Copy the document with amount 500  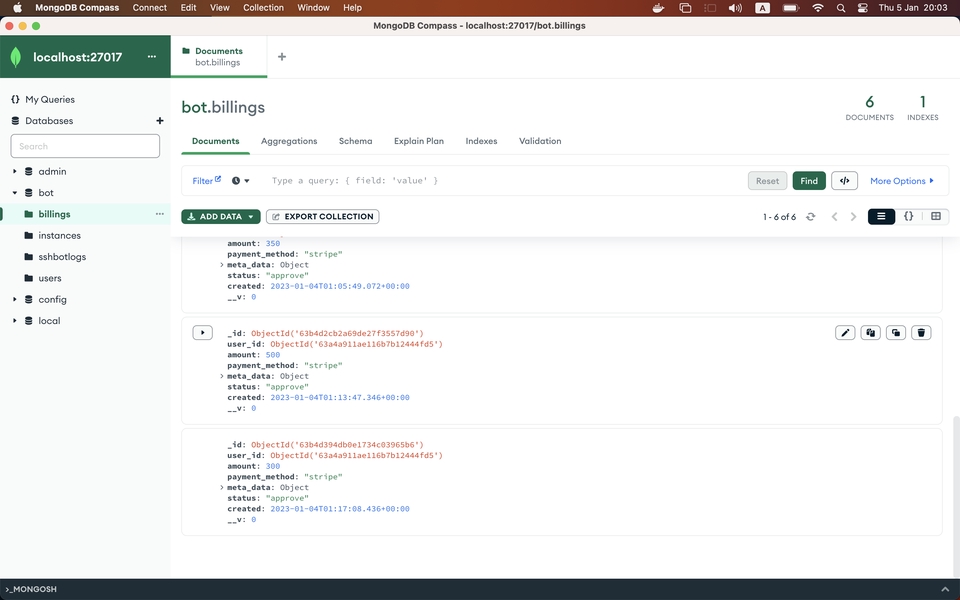[870, 332]
